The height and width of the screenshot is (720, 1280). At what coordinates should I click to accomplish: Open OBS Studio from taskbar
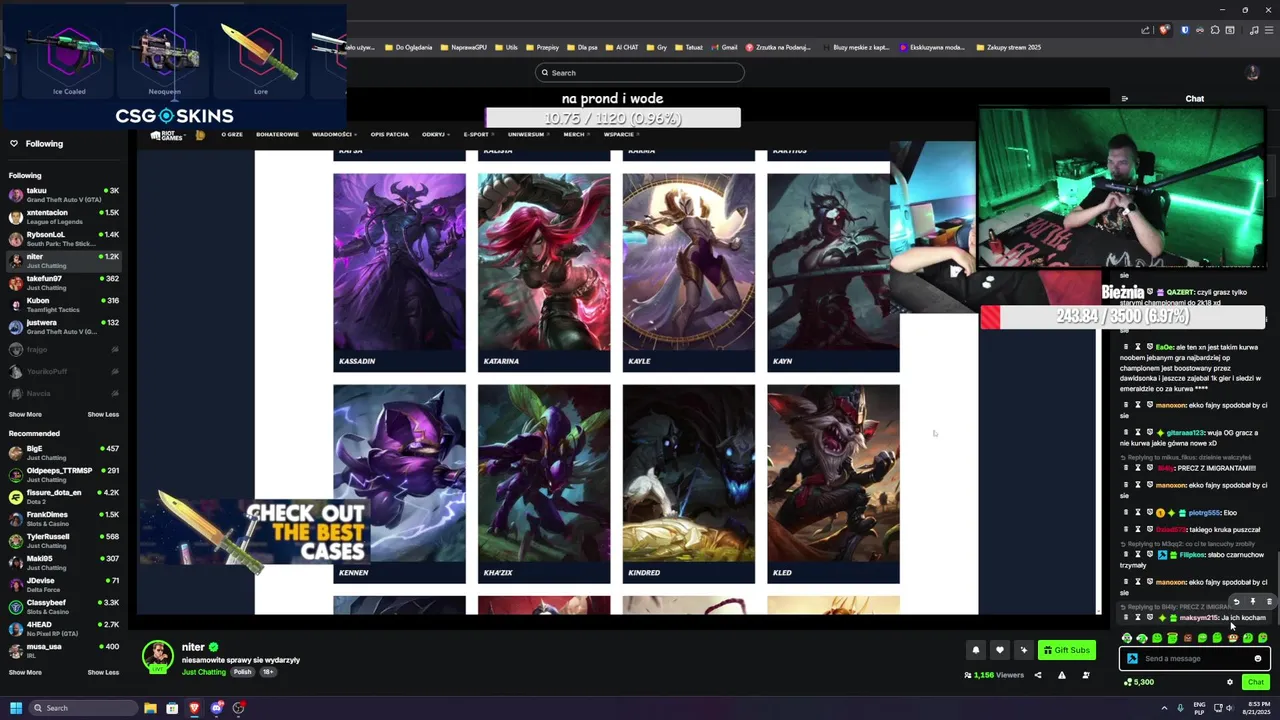[238, 708]
